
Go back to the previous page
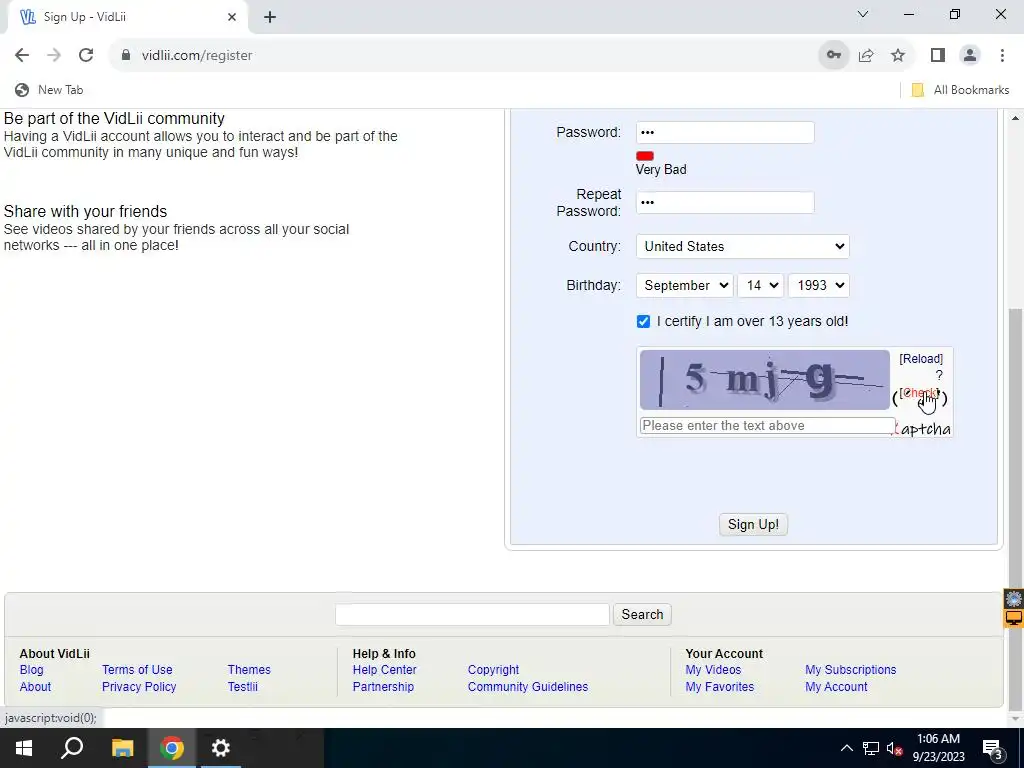(22, 56)
